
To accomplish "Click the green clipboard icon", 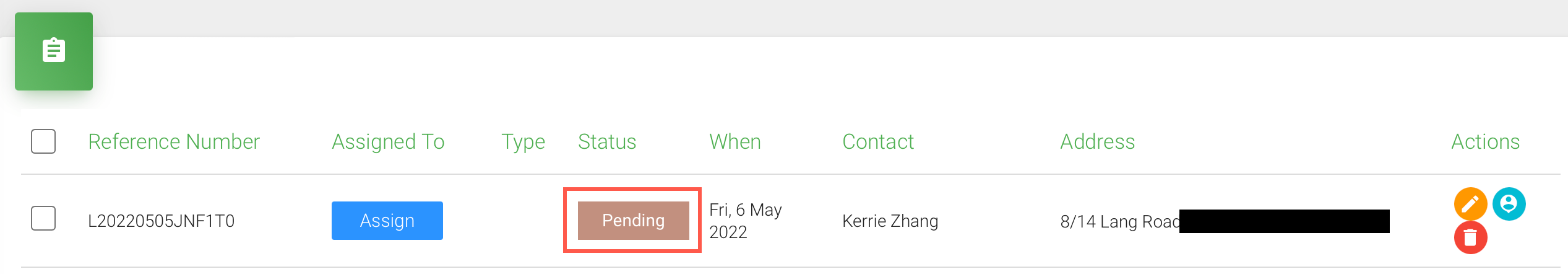I will (54, 51).
